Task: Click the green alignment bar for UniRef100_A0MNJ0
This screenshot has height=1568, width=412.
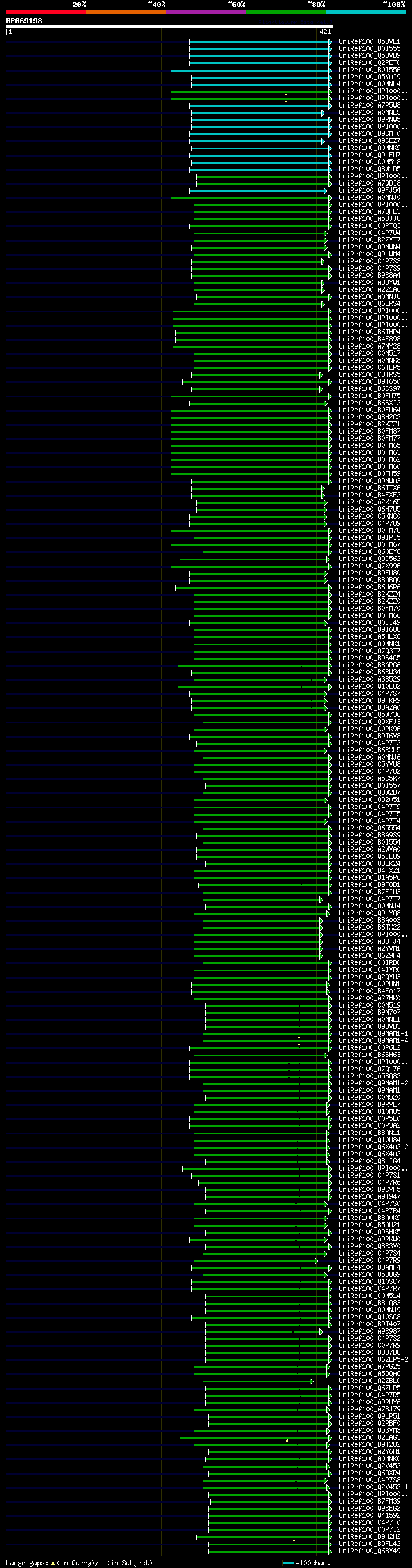Action: (251, 198)
